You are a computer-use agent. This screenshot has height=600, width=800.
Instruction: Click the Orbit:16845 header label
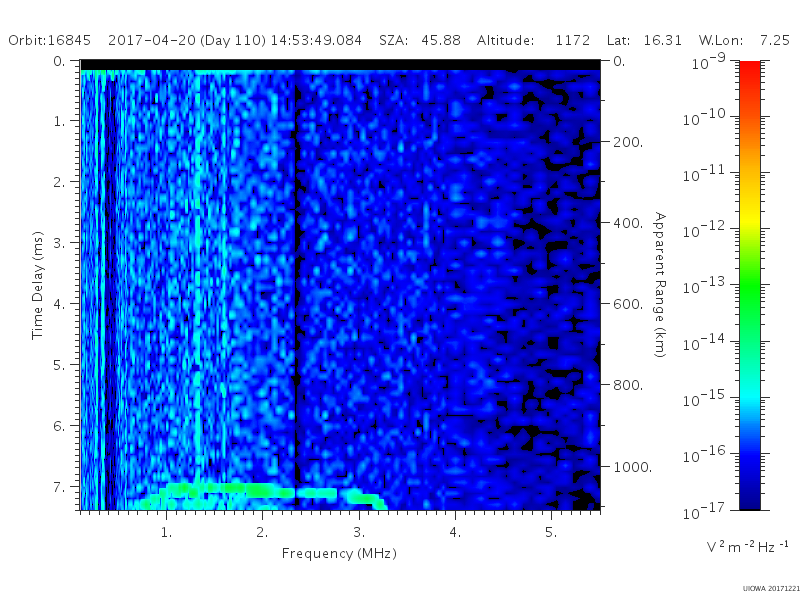(49, 40)
